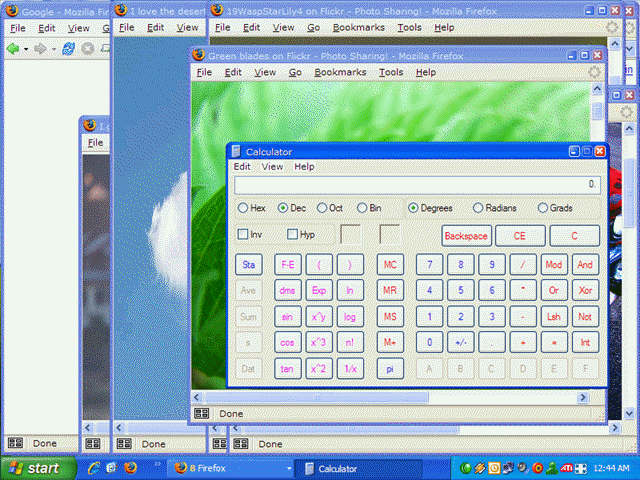
Task: Click the ATI tray icon
Action: [x=566, y=468]
